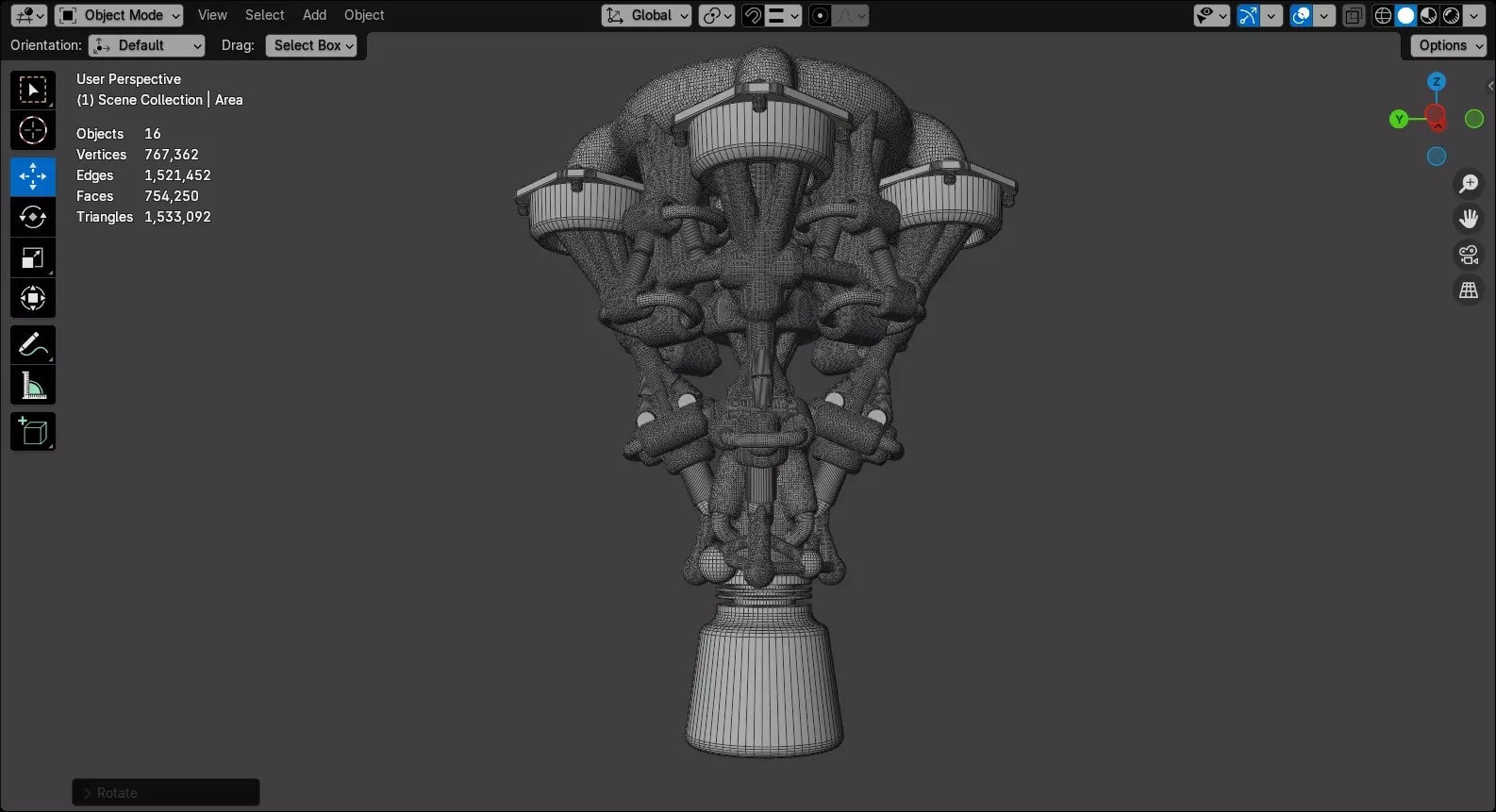
Task: Click the zoom magnifier viewport icon
Action: (x=1469, y=183)
